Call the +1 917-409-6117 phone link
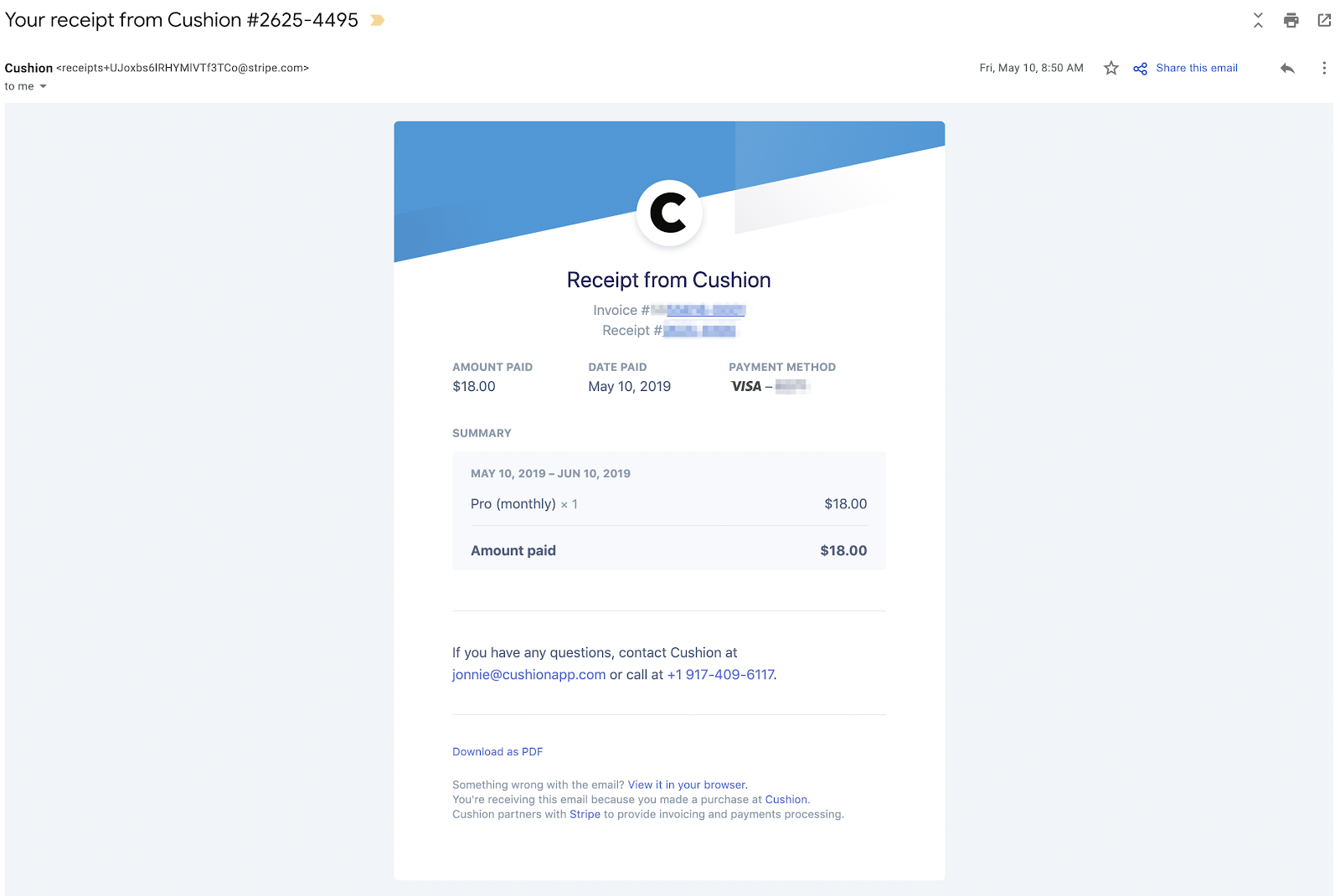The image size is (1340, 896). coord(720,674)
